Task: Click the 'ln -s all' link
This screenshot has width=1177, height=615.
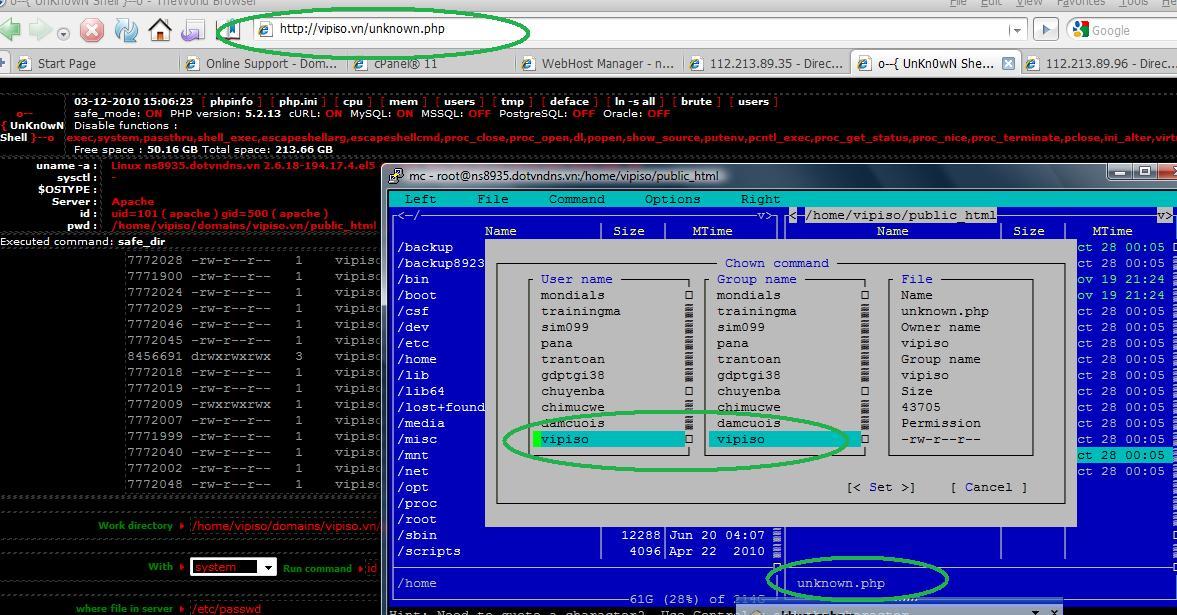Action: click(635, 101)
